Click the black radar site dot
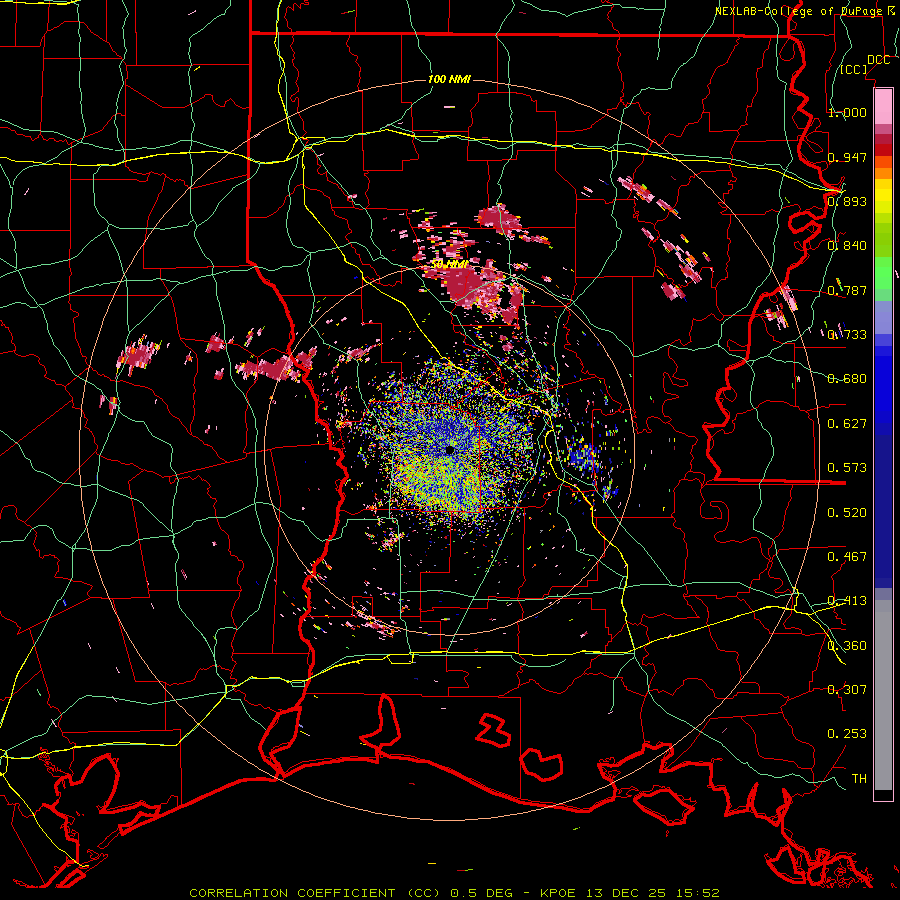The width and height of the screenshot is (900, 900). 450,450
